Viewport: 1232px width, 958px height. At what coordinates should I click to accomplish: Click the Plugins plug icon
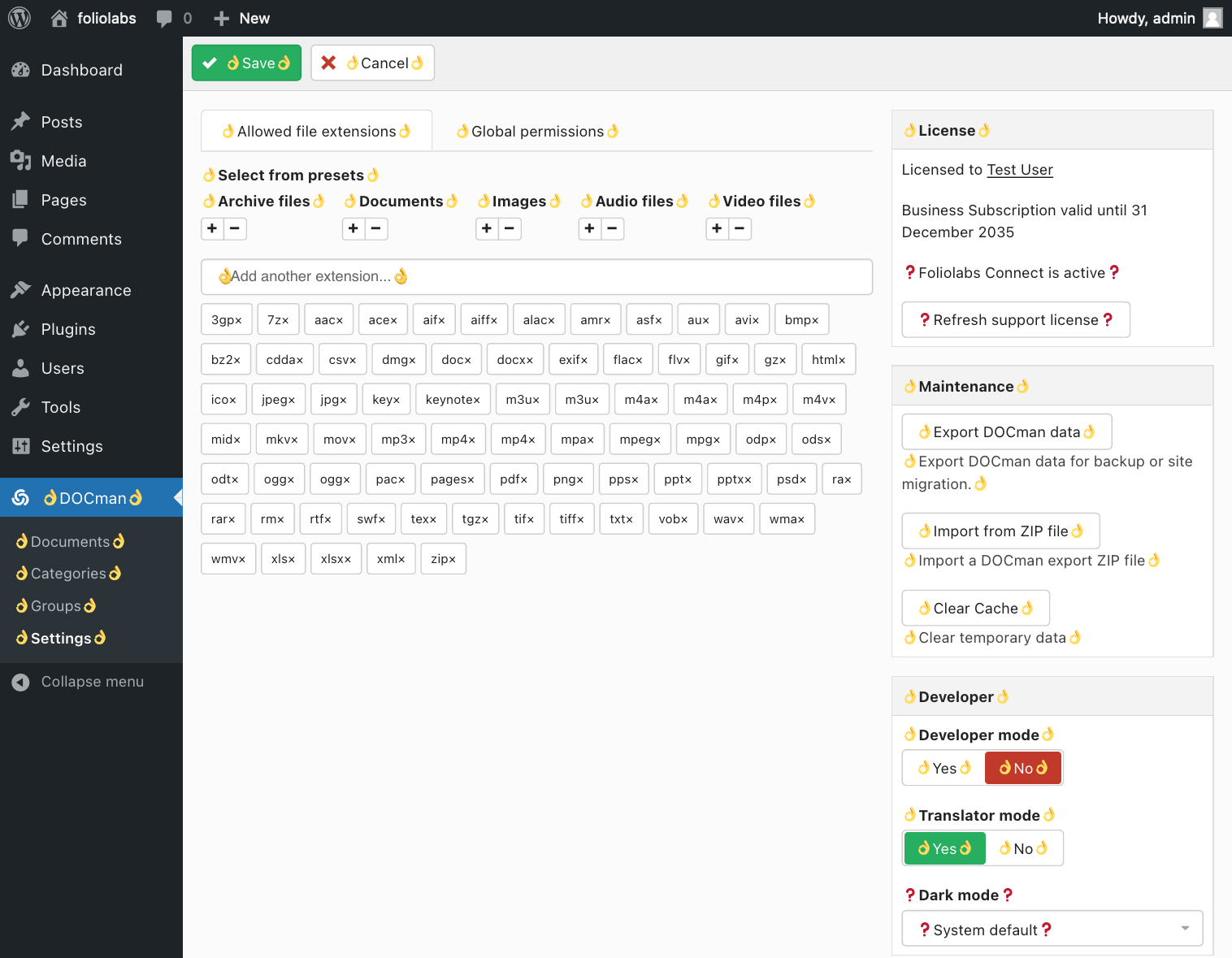[x=21, y=329]
